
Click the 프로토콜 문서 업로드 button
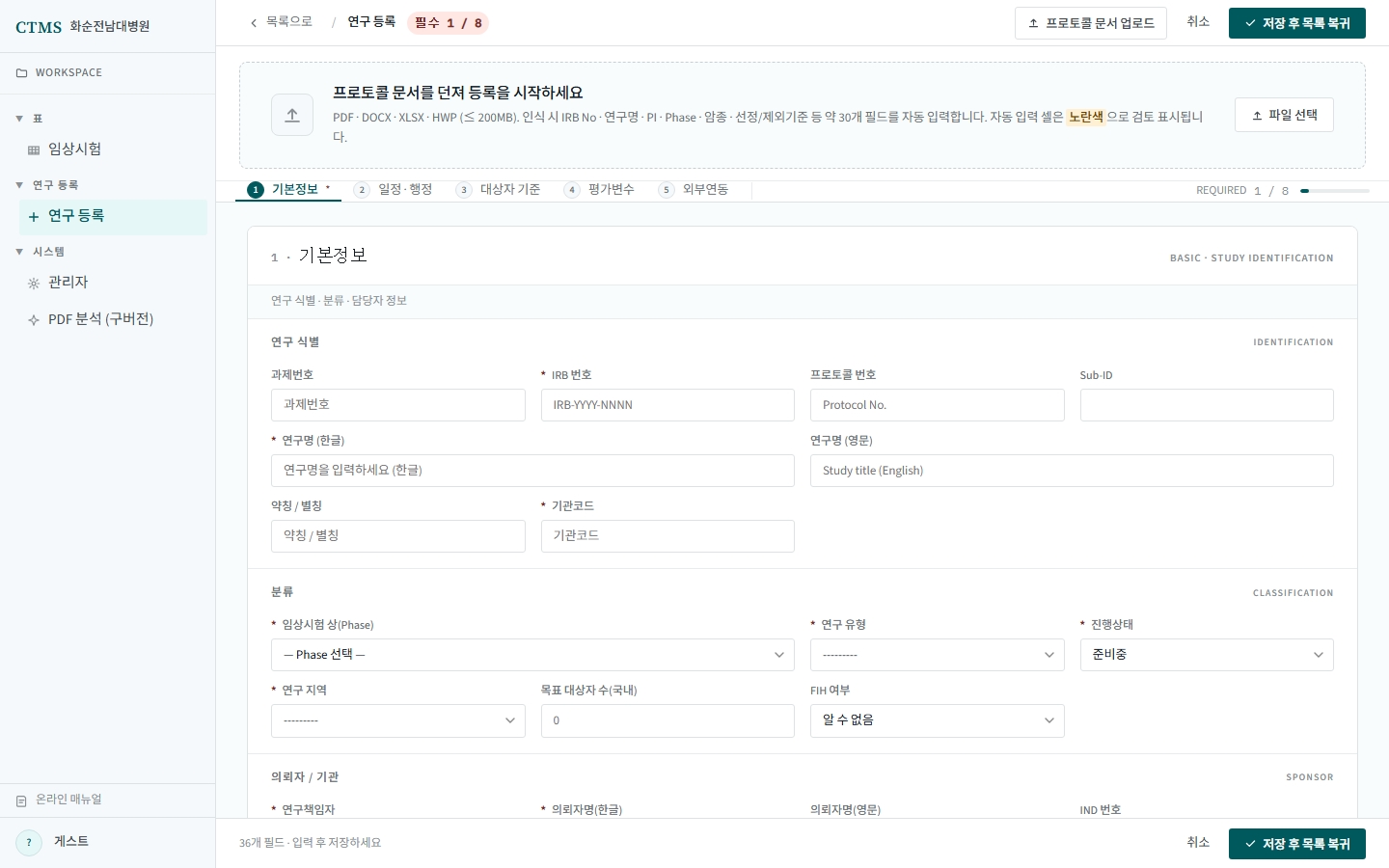click(1091, 23)
